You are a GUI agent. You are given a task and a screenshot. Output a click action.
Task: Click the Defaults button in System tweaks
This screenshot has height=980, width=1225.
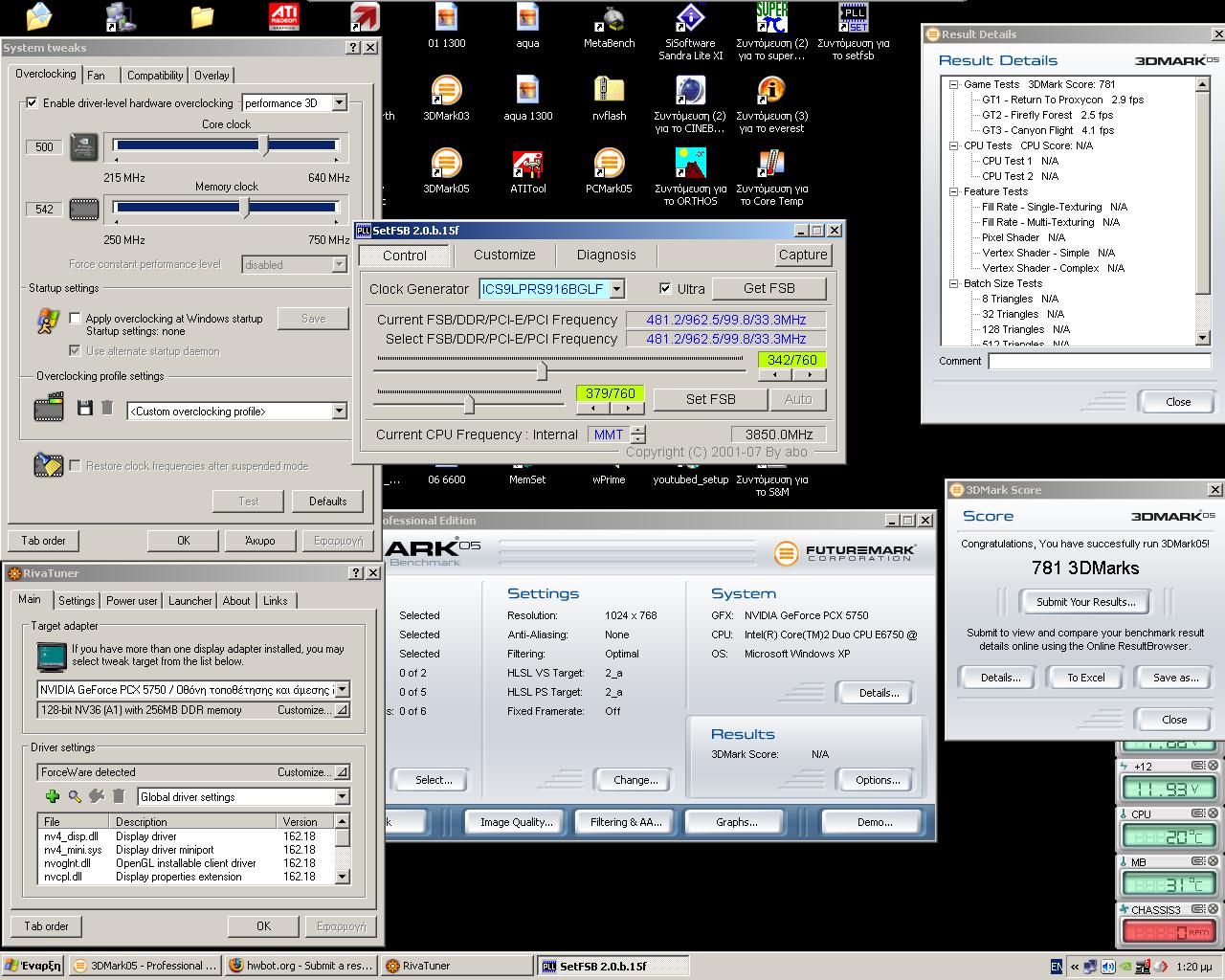[x=327, y=501]
